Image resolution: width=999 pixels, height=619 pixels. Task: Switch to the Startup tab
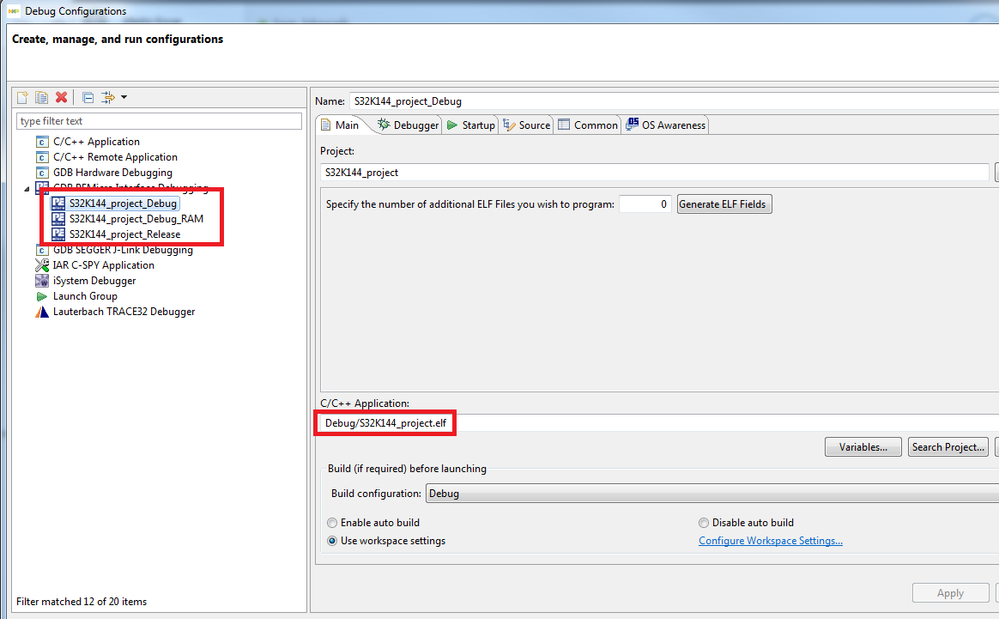[x=471, y=125]
